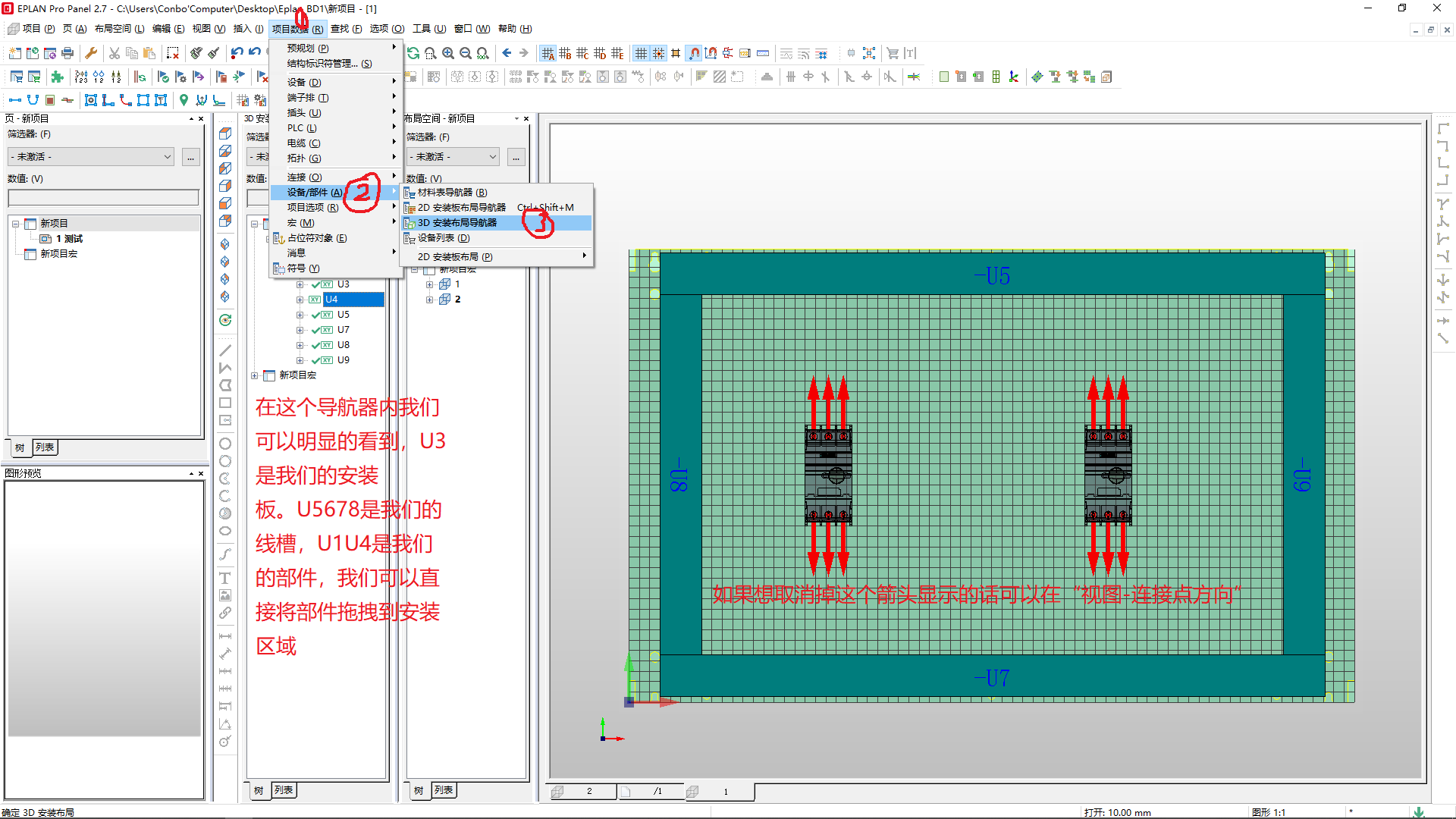
Task: Click the Insert Image icon
Action: click(224, 595)
